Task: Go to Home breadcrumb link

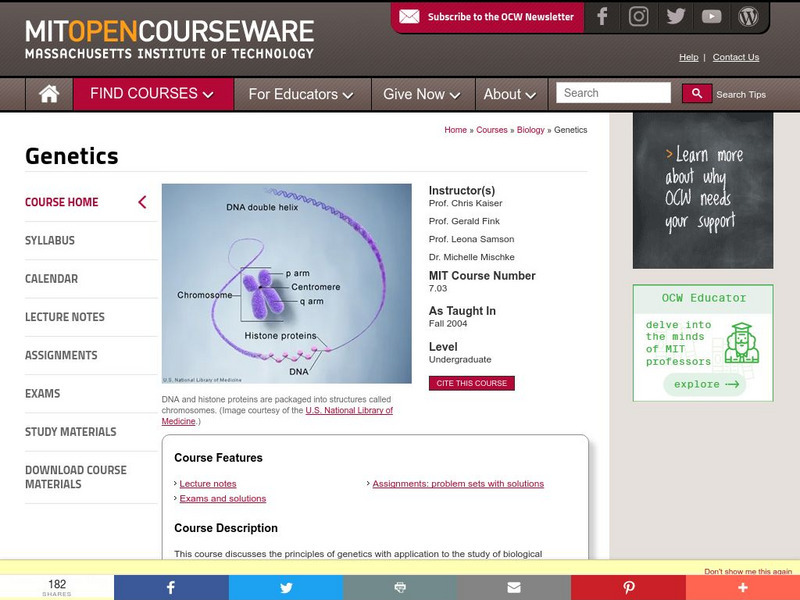Action: coord(456,130)
